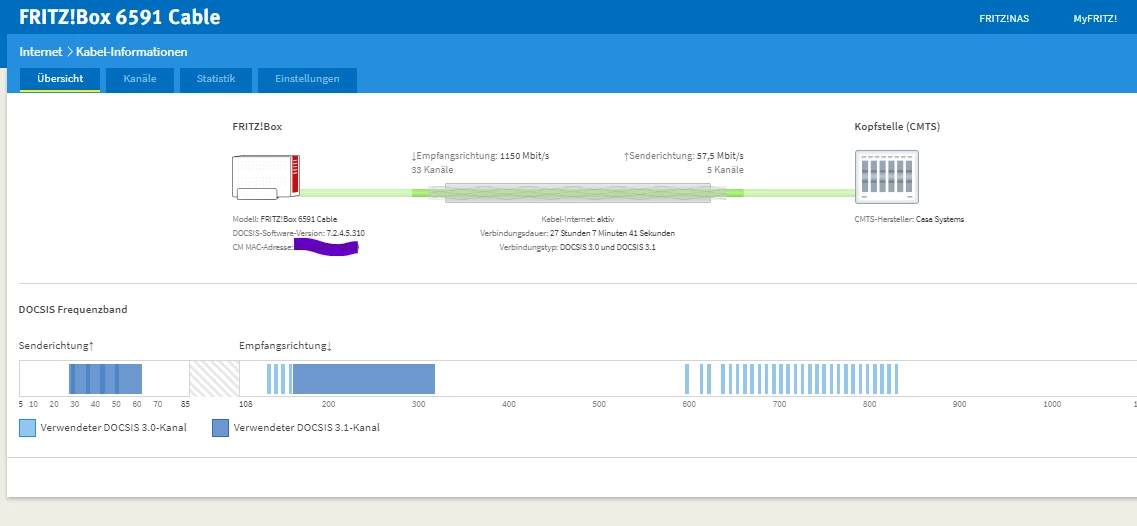Click the hatched guard band area
Viewport: 1137px width, 526px height.
pos(214,379)
